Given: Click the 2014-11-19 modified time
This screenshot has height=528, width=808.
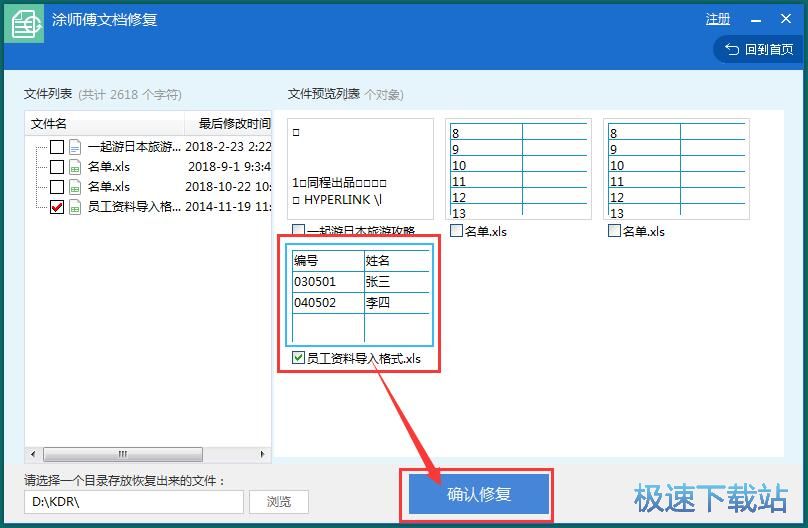Looking at the screenshot, I should point(228,207).
